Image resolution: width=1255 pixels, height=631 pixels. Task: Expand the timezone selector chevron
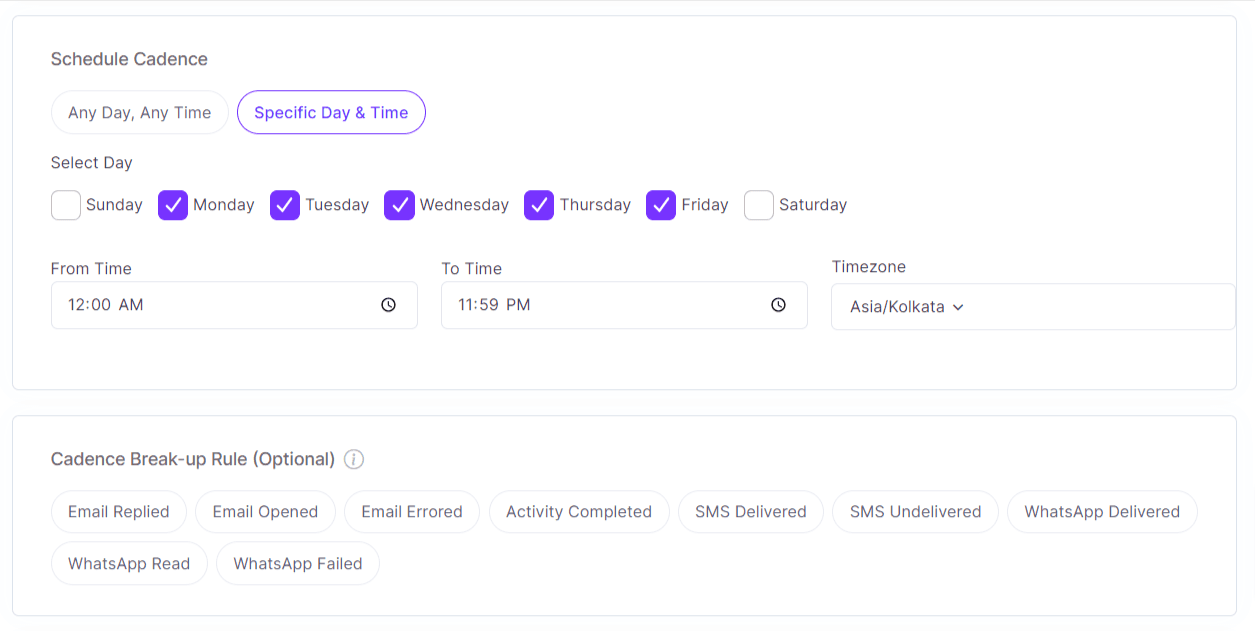point(957,307)
